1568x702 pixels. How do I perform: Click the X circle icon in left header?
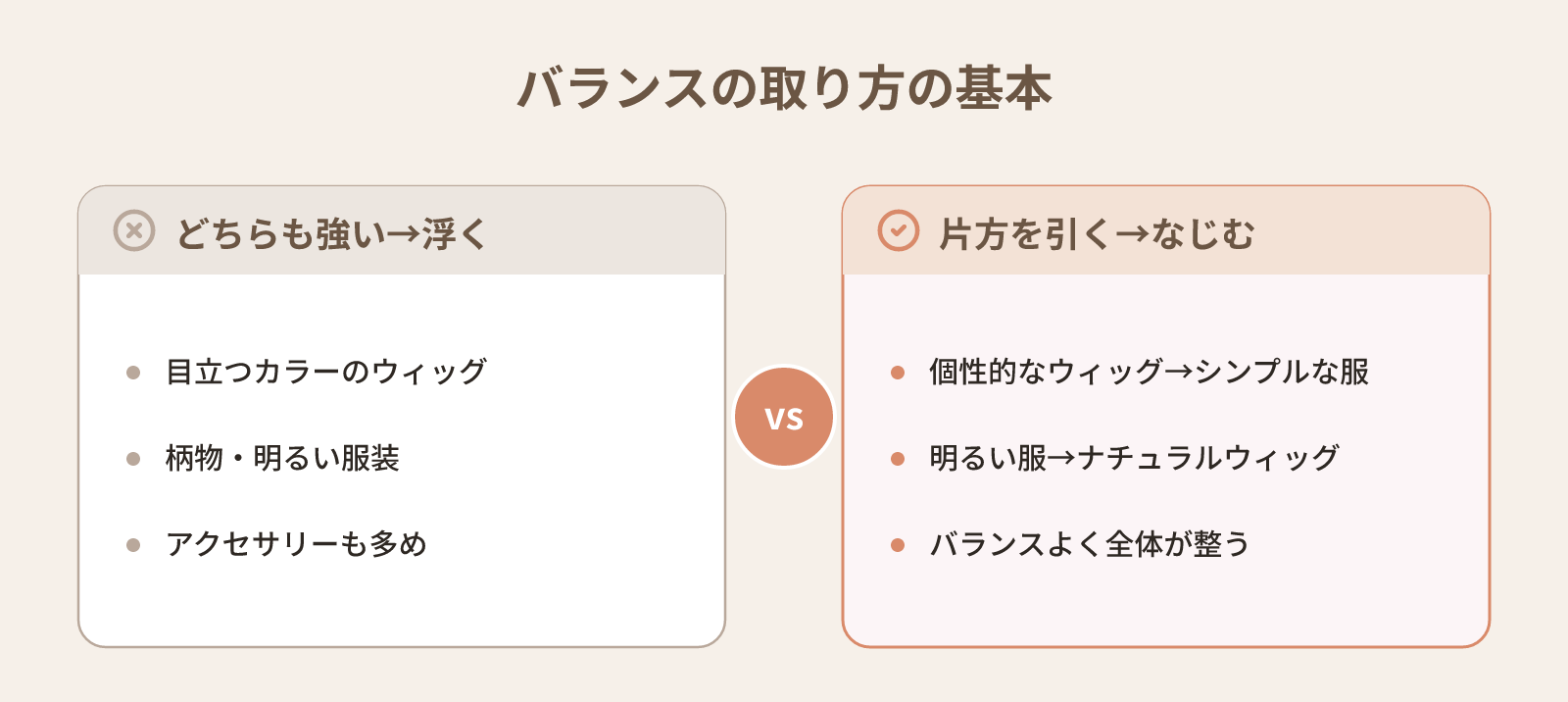[134, 230]
